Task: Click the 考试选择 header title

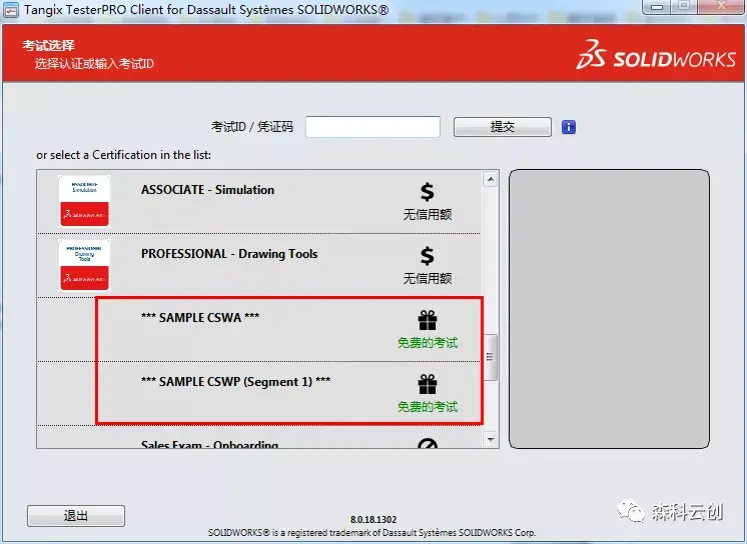Action: 49,46
